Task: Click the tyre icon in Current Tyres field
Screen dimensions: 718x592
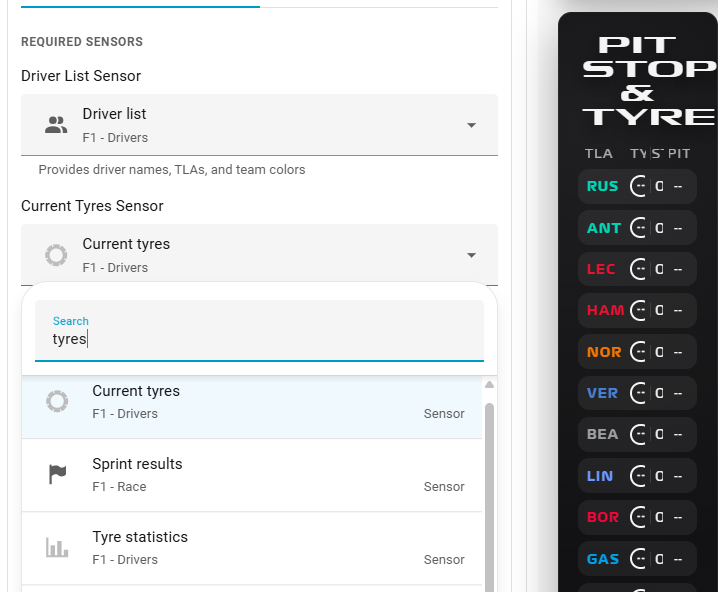Action: tap(56, 255)
